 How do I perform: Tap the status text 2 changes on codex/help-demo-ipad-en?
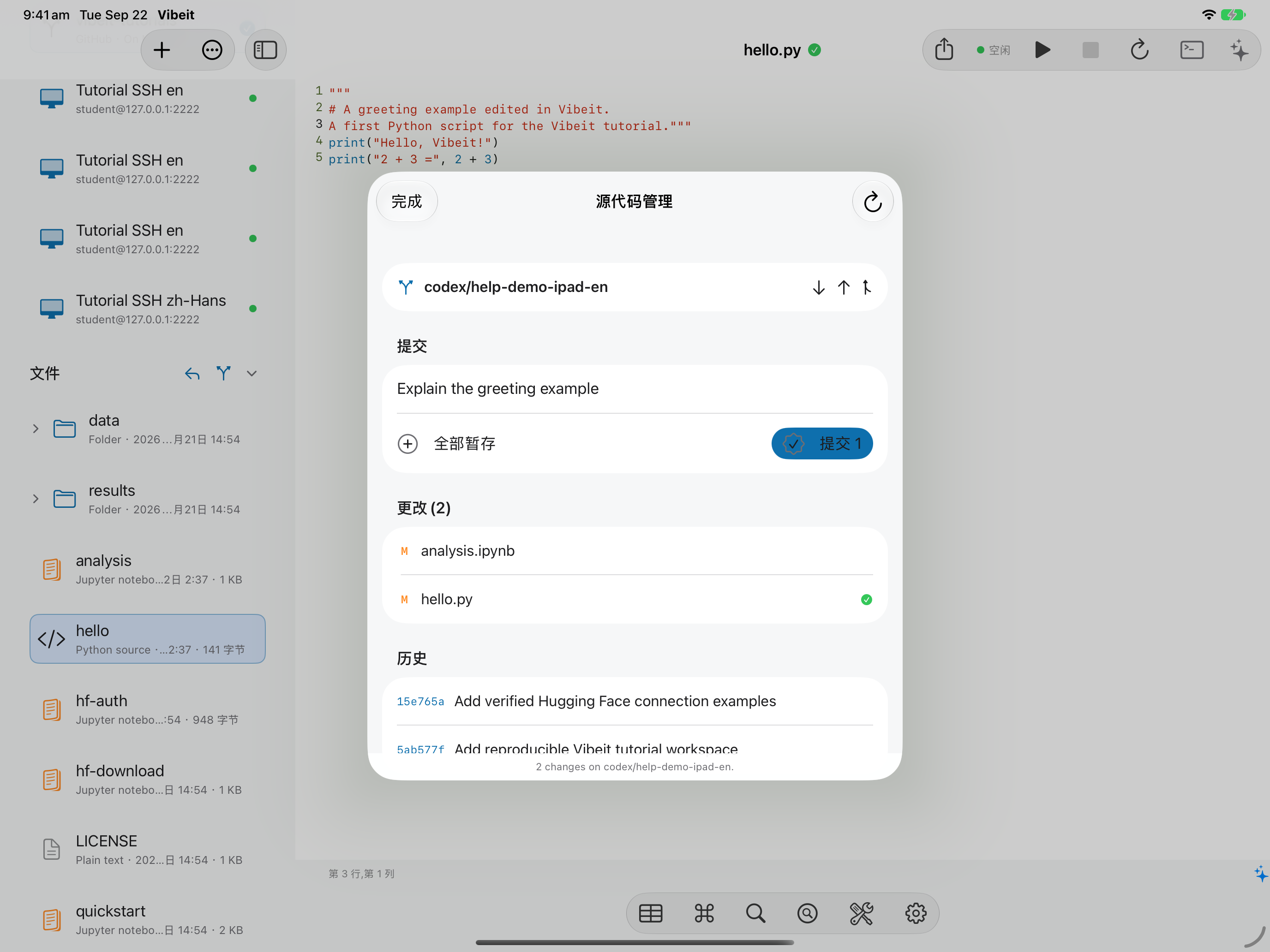pyautogui.click(x=635, y=767)
